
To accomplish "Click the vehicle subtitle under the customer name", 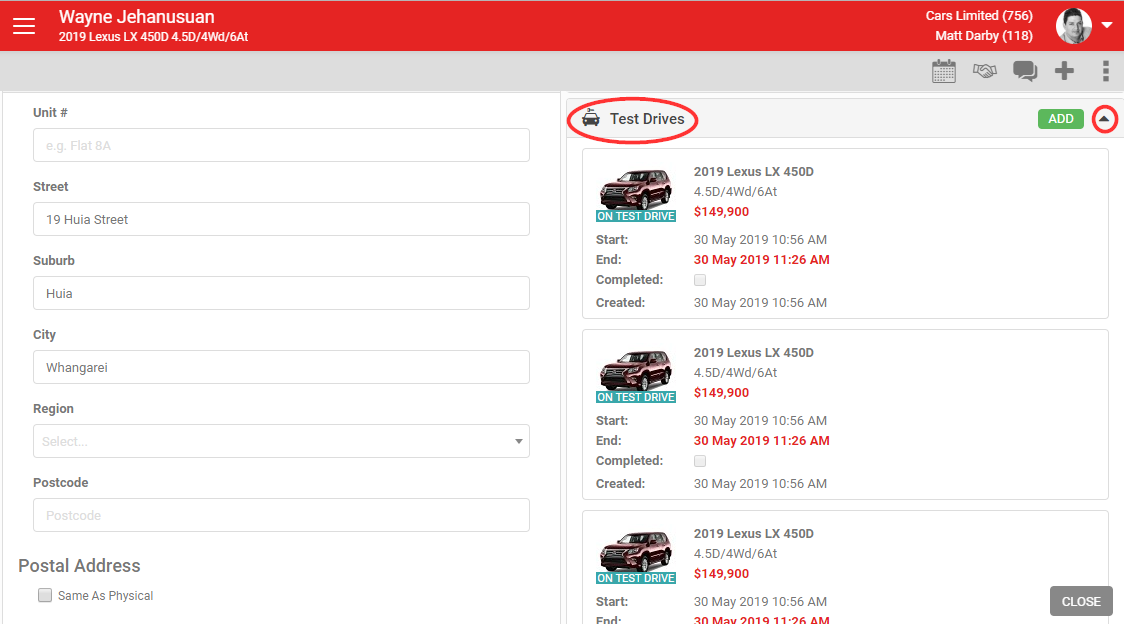I will 153,37.
